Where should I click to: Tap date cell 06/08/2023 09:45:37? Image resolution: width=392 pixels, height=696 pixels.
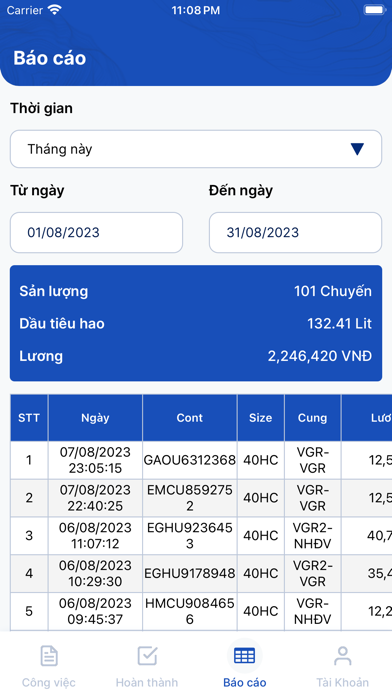(x=95, y=611)
